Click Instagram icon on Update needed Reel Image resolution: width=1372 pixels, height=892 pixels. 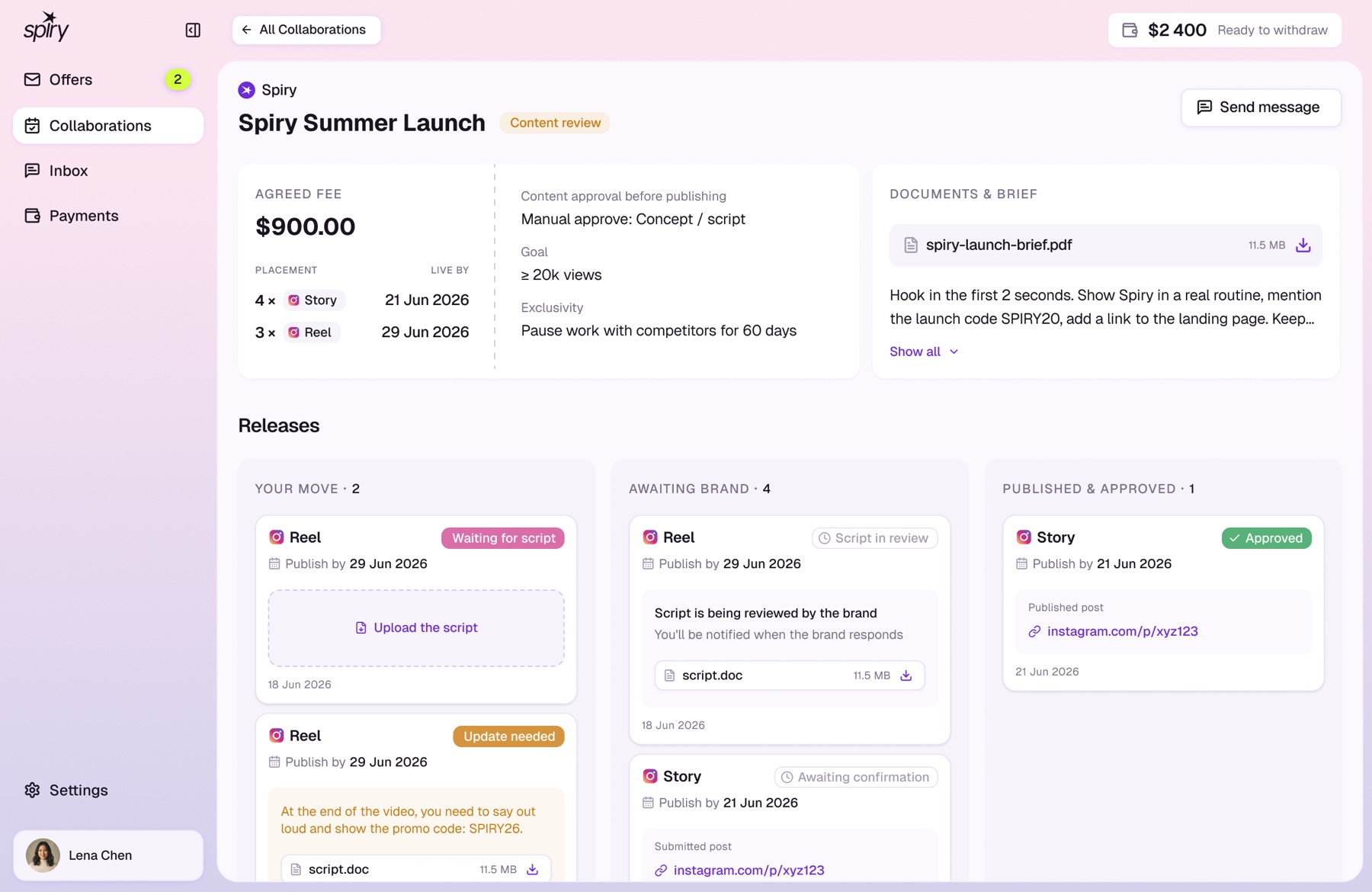point(277,736)
